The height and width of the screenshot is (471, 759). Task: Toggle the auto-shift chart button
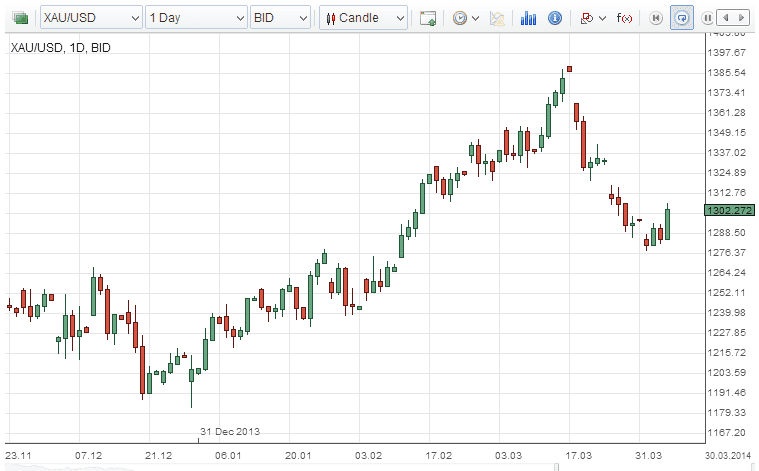coord(682,18)
